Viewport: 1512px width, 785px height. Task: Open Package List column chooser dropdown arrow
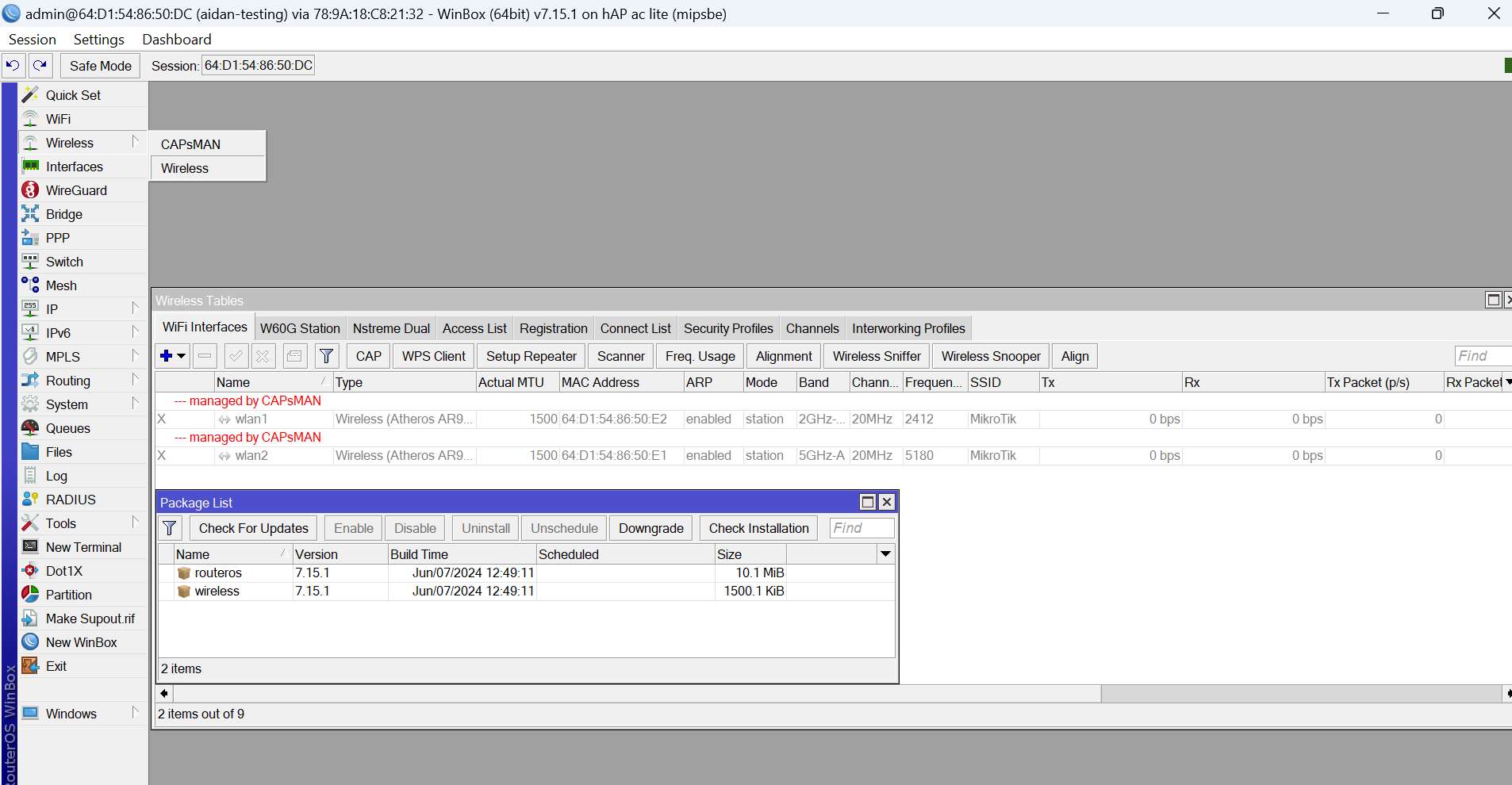[x=886, y=554]
